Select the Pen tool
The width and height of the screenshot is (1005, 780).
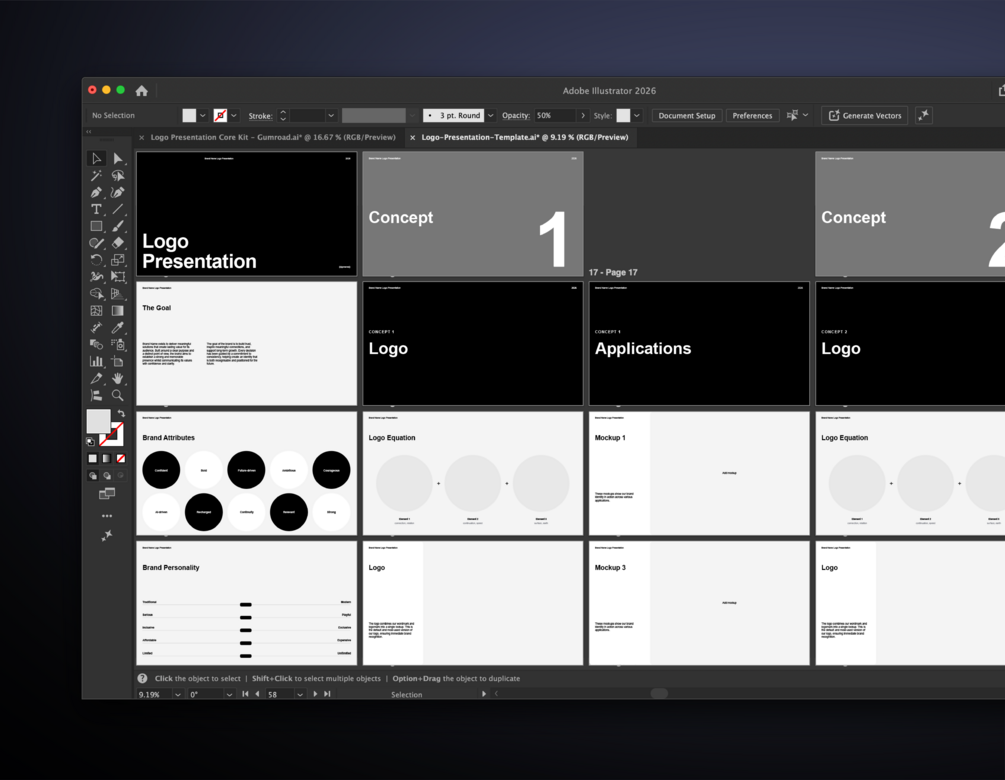pyautogui.click(x=96, y=192)
